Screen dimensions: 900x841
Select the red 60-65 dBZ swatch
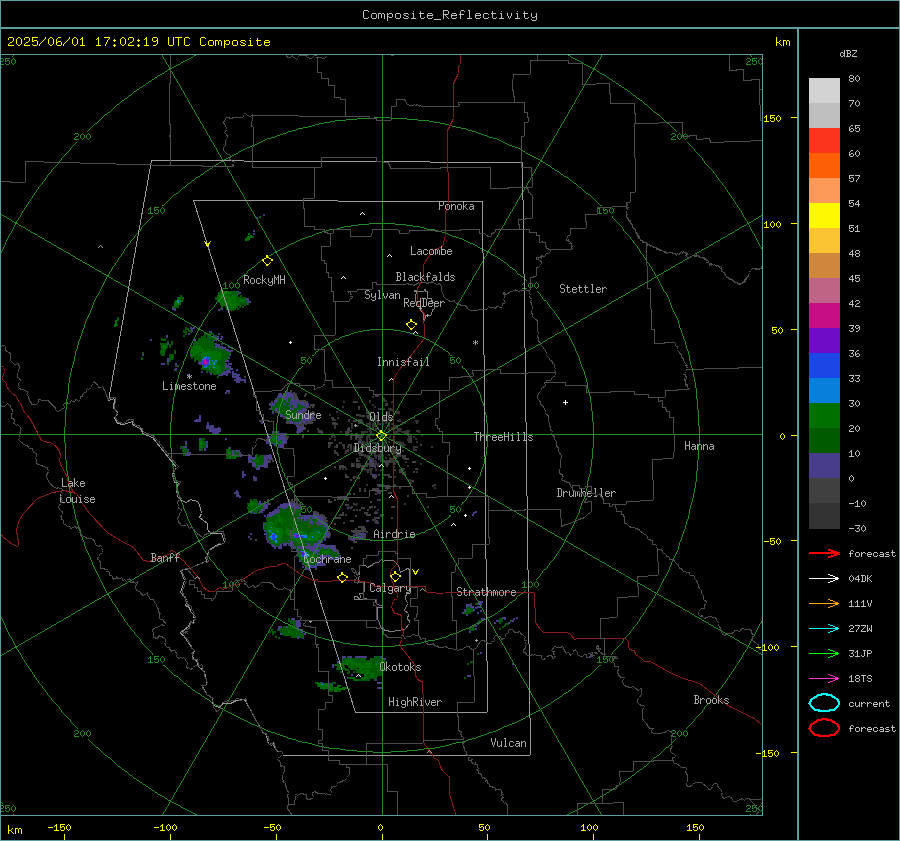click(824, 141)
